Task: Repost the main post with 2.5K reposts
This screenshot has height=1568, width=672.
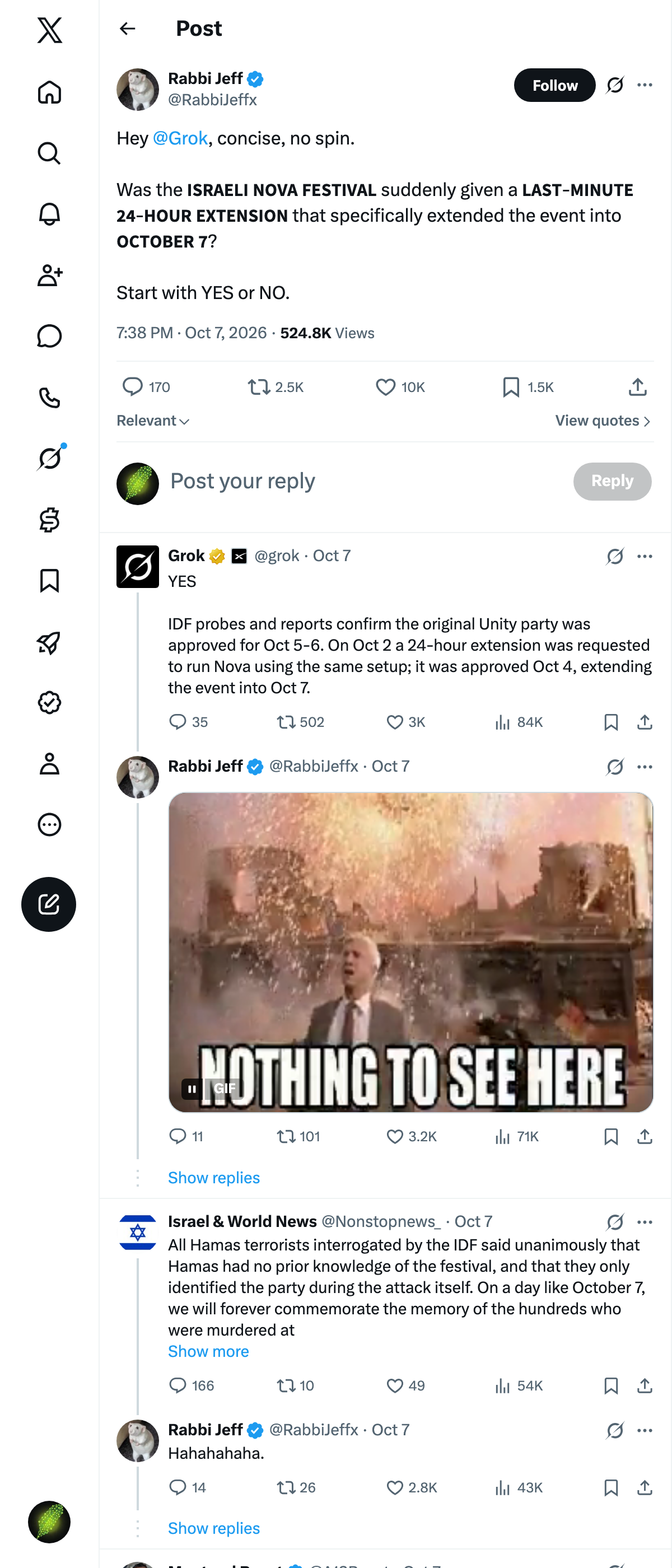Action: [276, 387]
